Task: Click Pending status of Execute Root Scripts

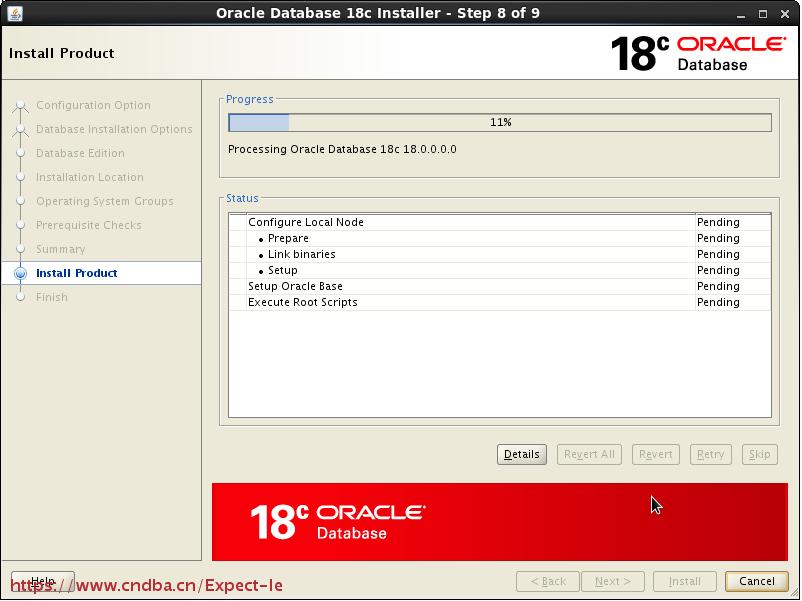Action: 718,302
